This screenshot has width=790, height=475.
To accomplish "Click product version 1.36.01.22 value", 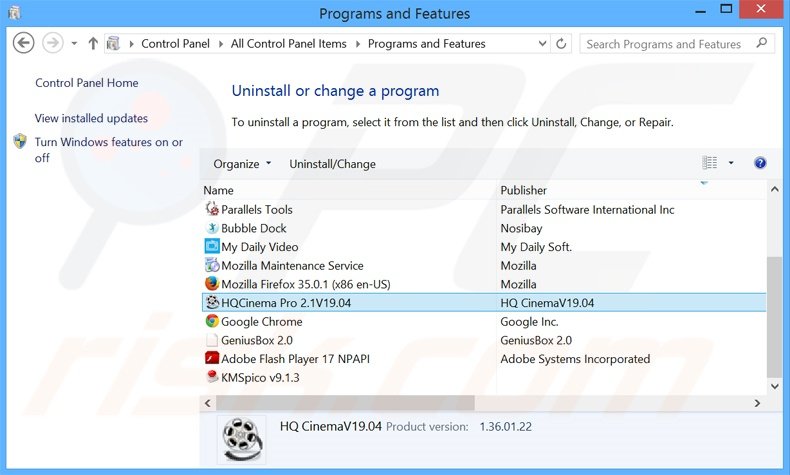I will 505,427.
